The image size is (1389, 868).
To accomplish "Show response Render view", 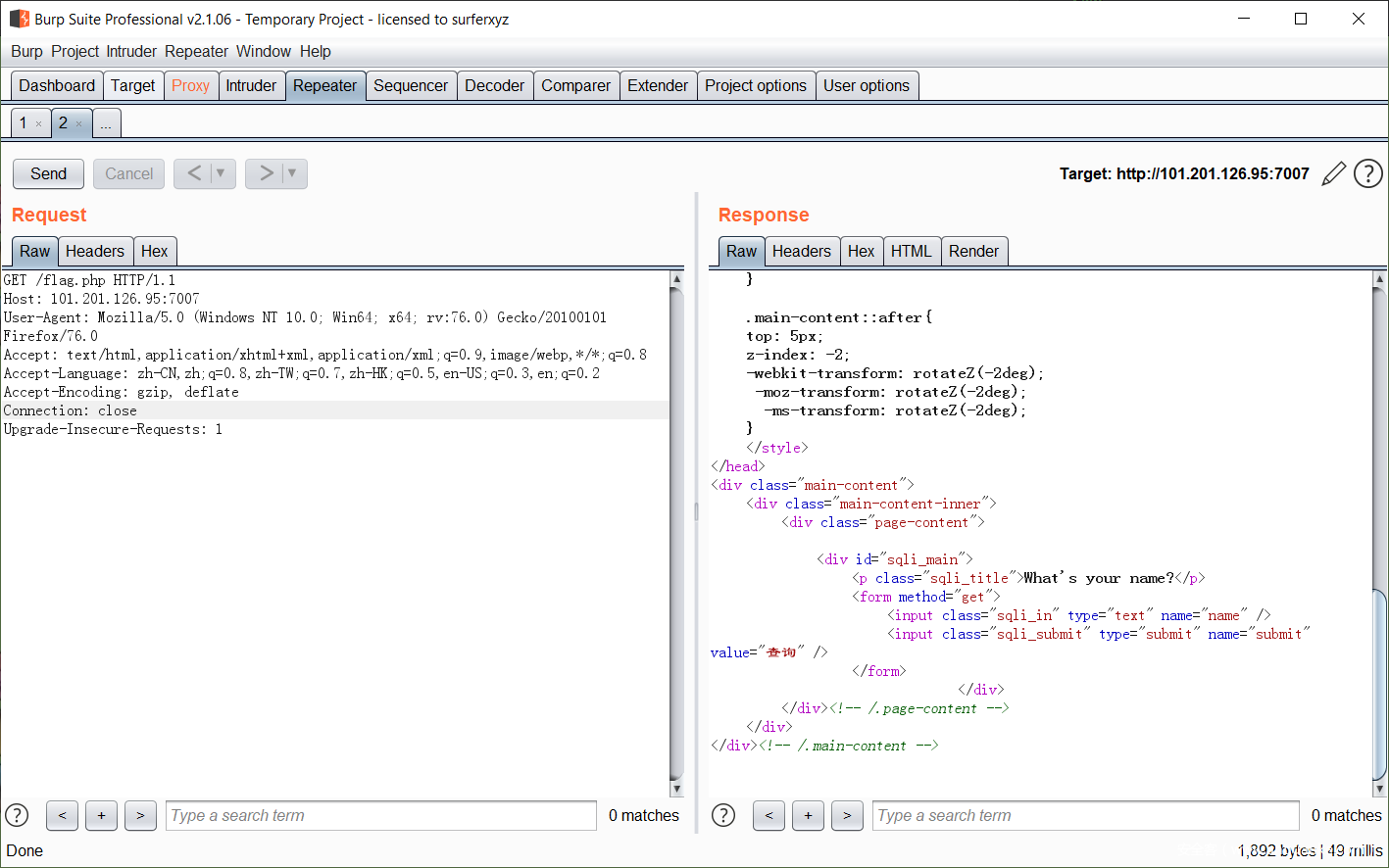I will (972, 251).
